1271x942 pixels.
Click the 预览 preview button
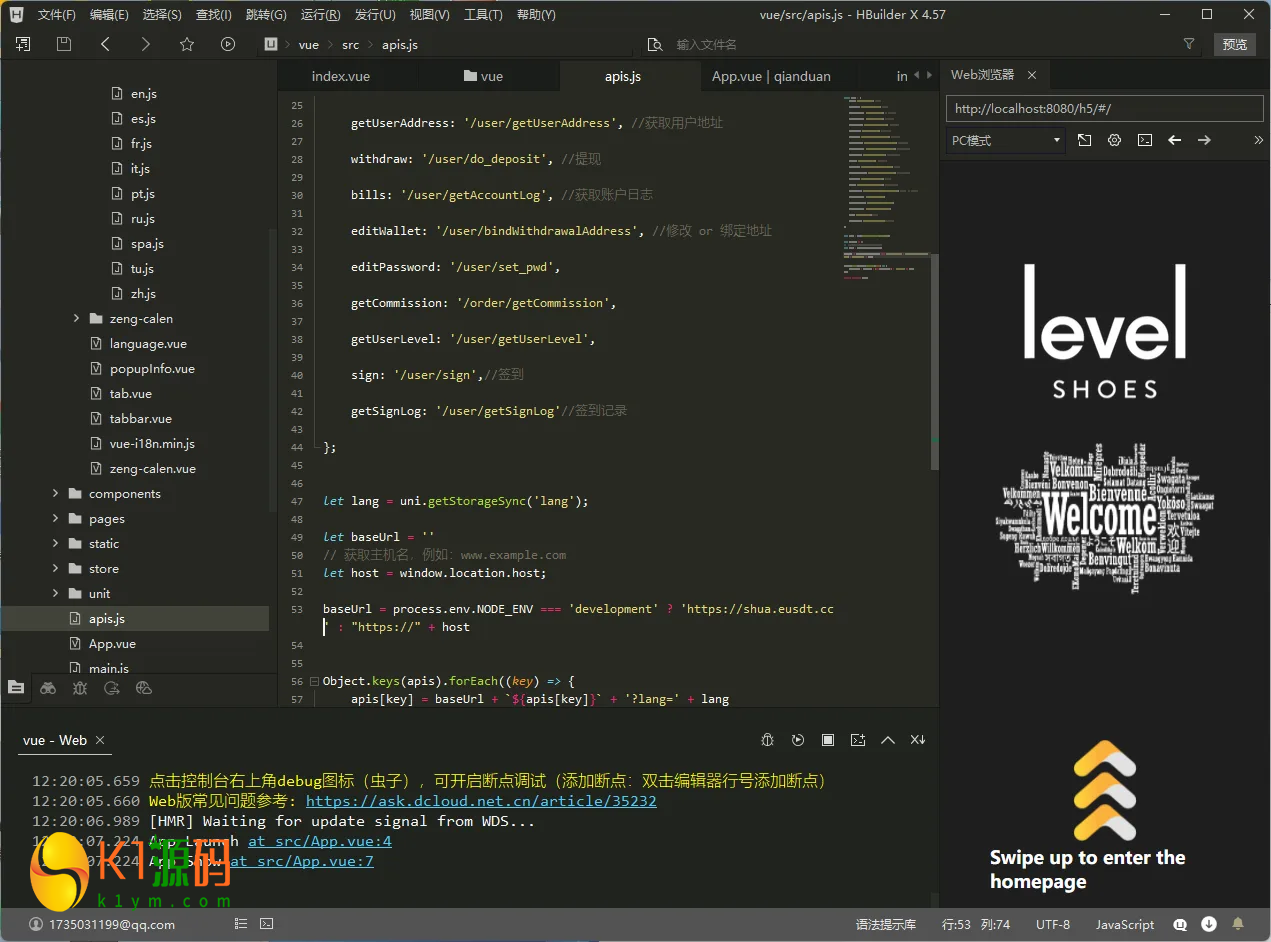(1235, 44)
